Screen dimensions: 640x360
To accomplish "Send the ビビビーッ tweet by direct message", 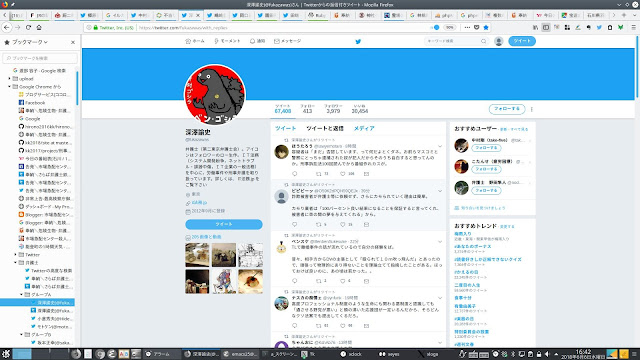I will coord(367,224).
